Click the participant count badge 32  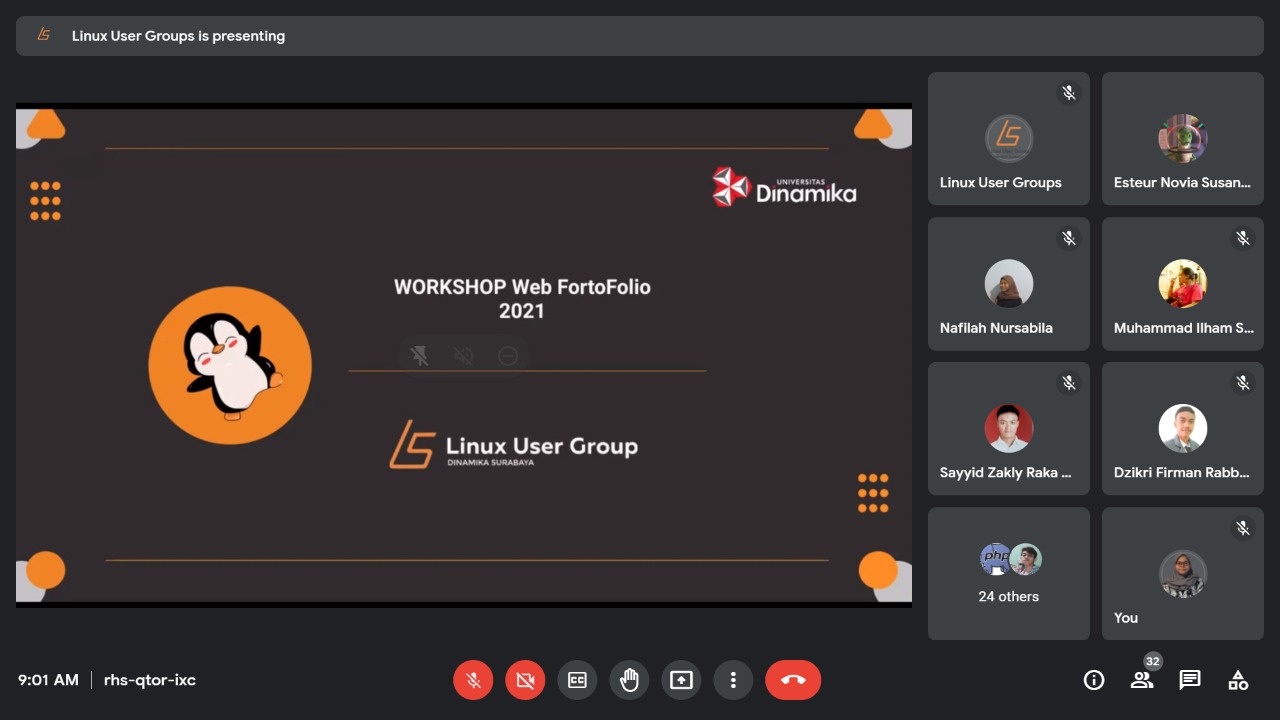(1153, 661)
